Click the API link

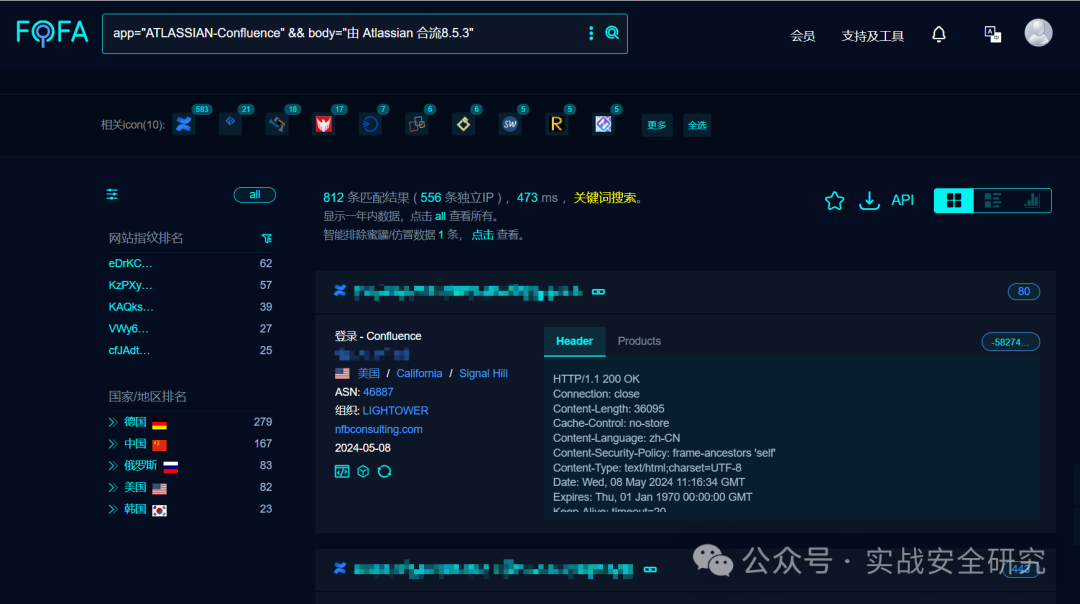(x=902, y=200)
